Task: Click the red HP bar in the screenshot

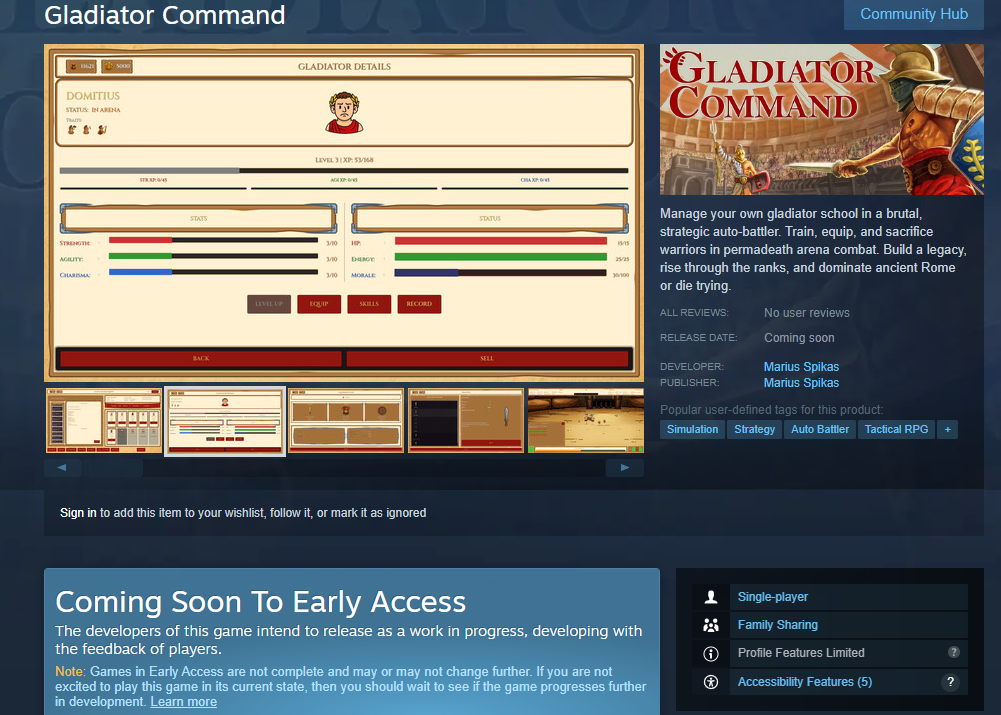Action: [500, 241]
